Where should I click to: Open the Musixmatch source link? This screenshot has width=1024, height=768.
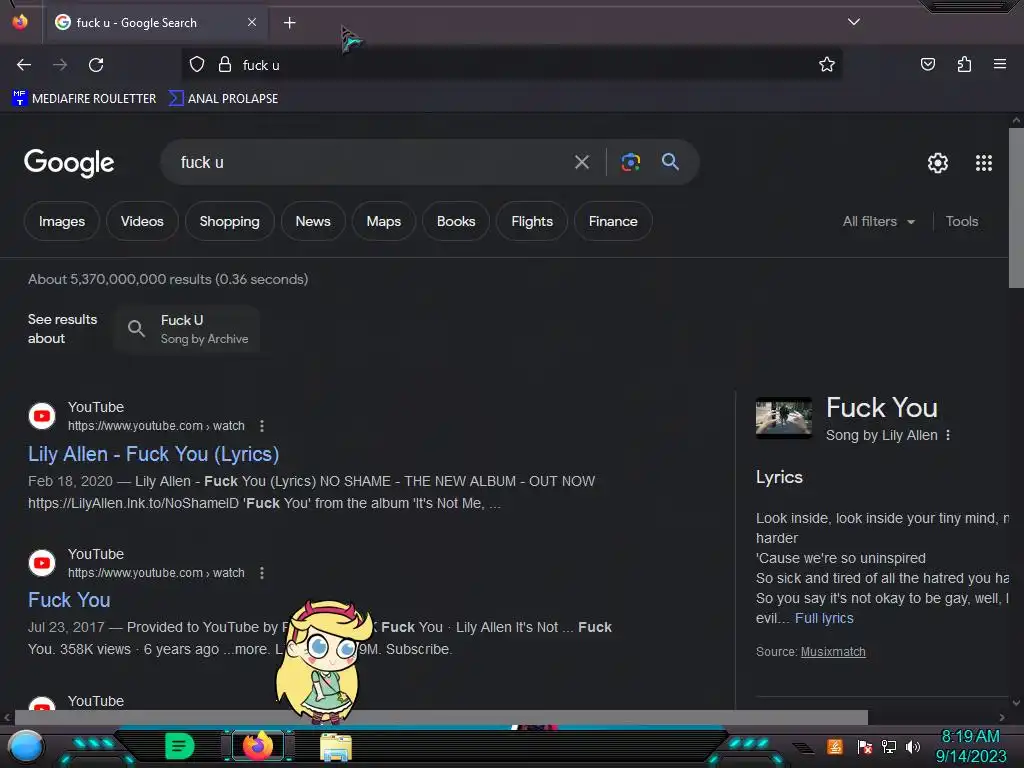pyautogui.click(x=833, y=652)
